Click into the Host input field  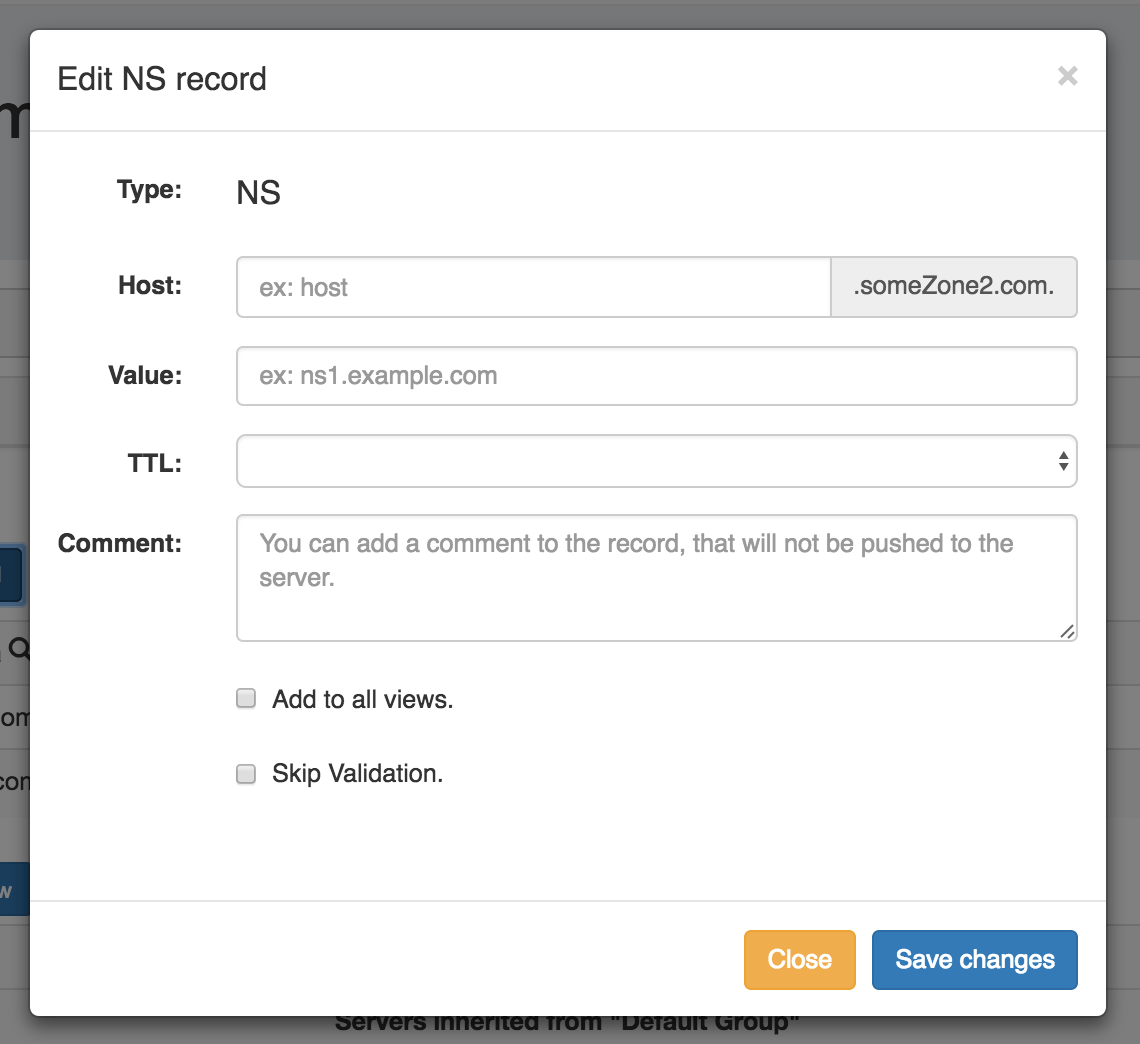(x=533, y=288)
